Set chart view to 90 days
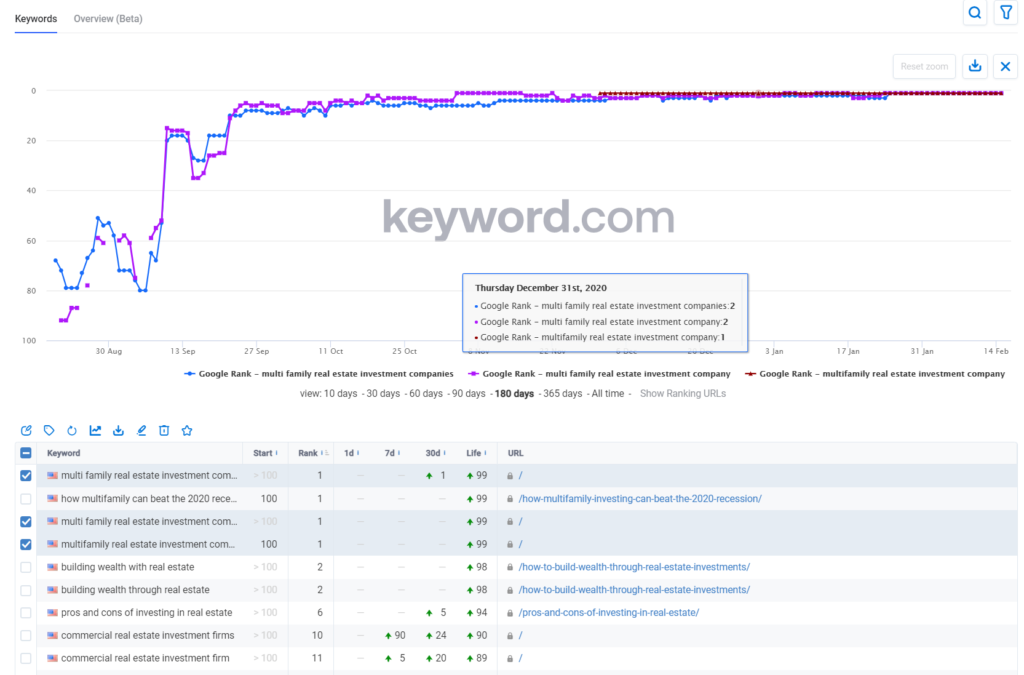Screen dimensions: 1024x675 [x=468, y=394]
